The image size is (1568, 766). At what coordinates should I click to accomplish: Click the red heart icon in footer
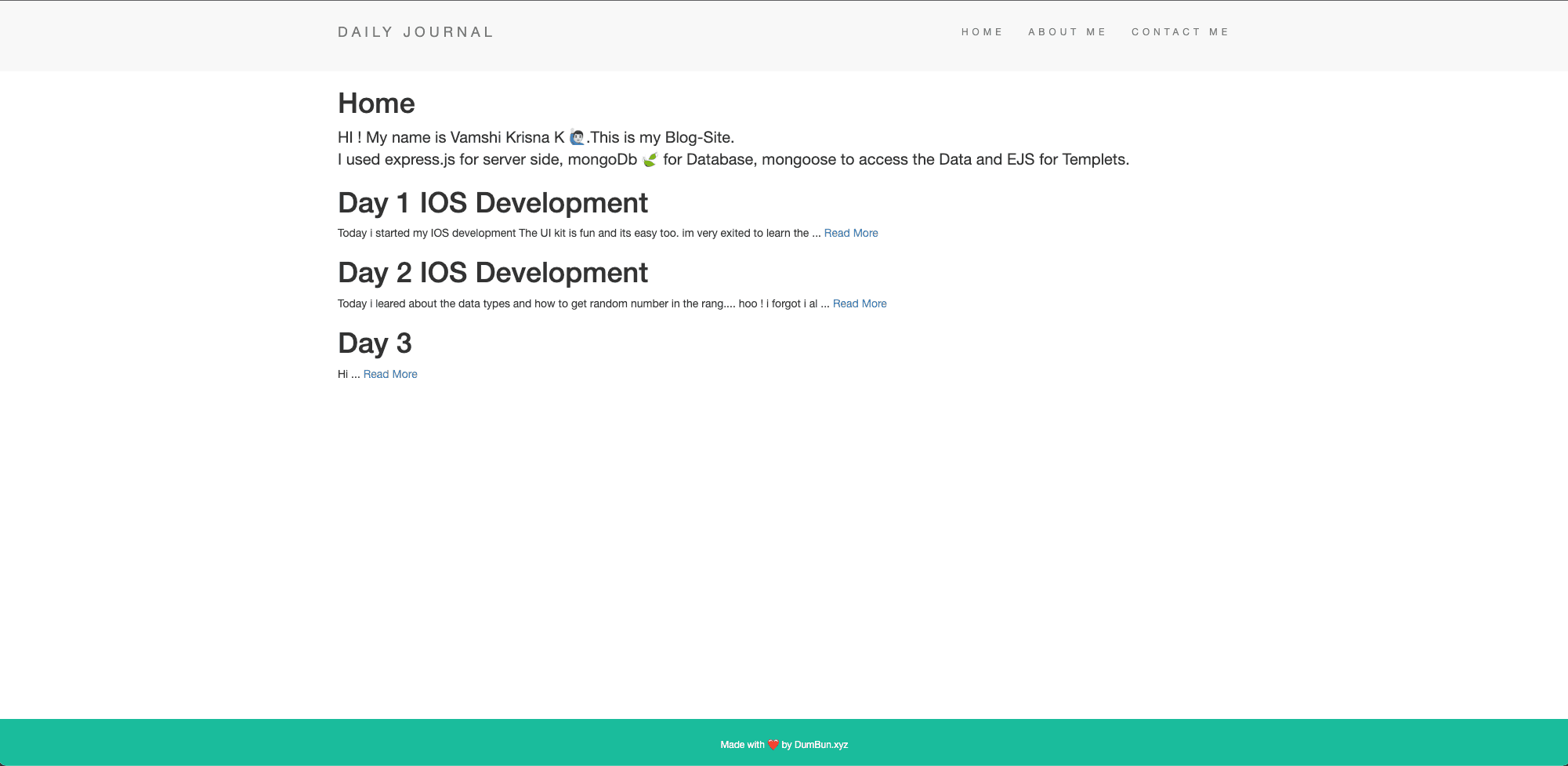[x=773, y=745]
